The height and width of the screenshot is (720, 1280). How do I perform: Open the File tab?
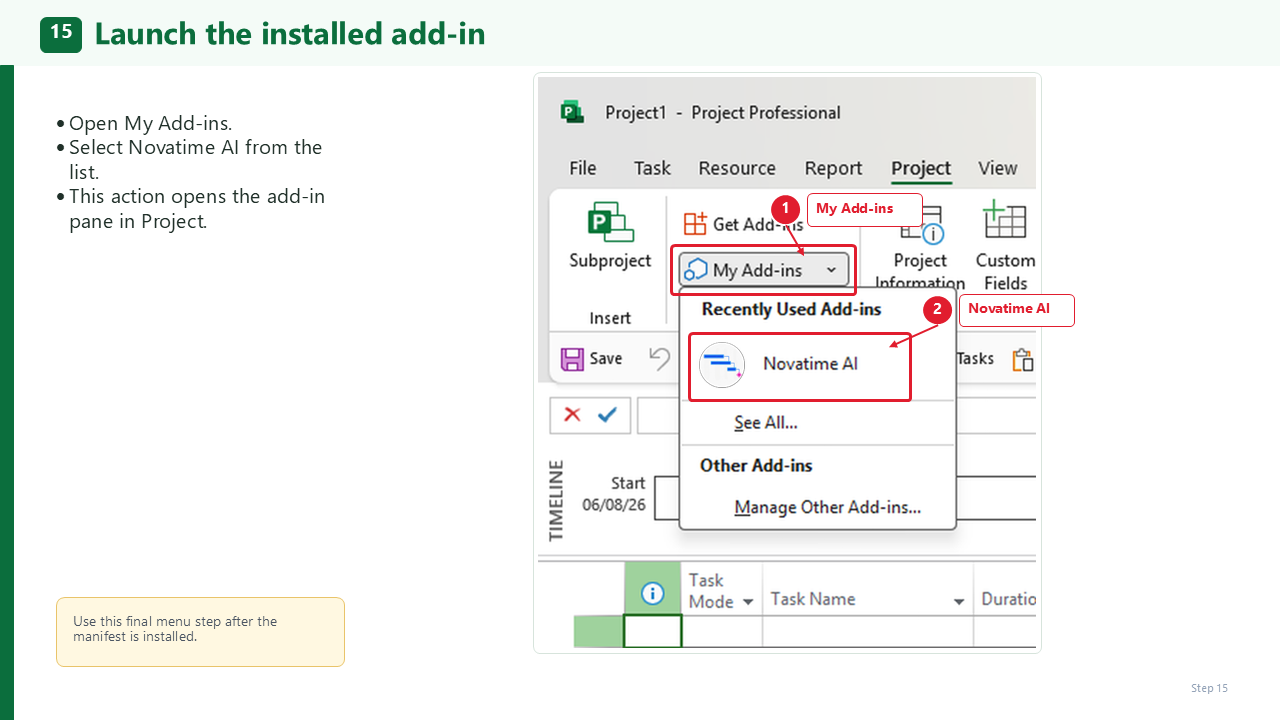[x=582, y=168]
